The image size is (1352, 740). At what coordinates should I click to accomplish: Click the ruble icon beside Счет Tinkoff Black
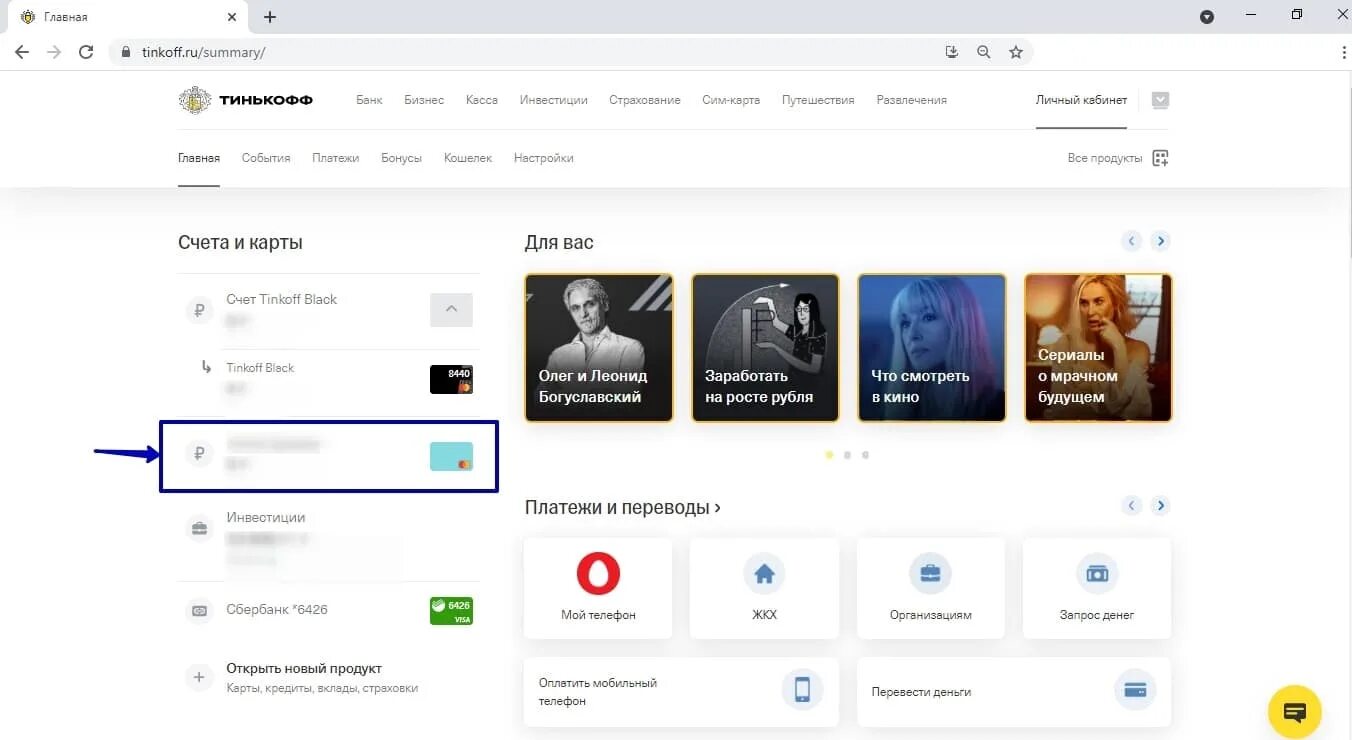tap(199, 310)
